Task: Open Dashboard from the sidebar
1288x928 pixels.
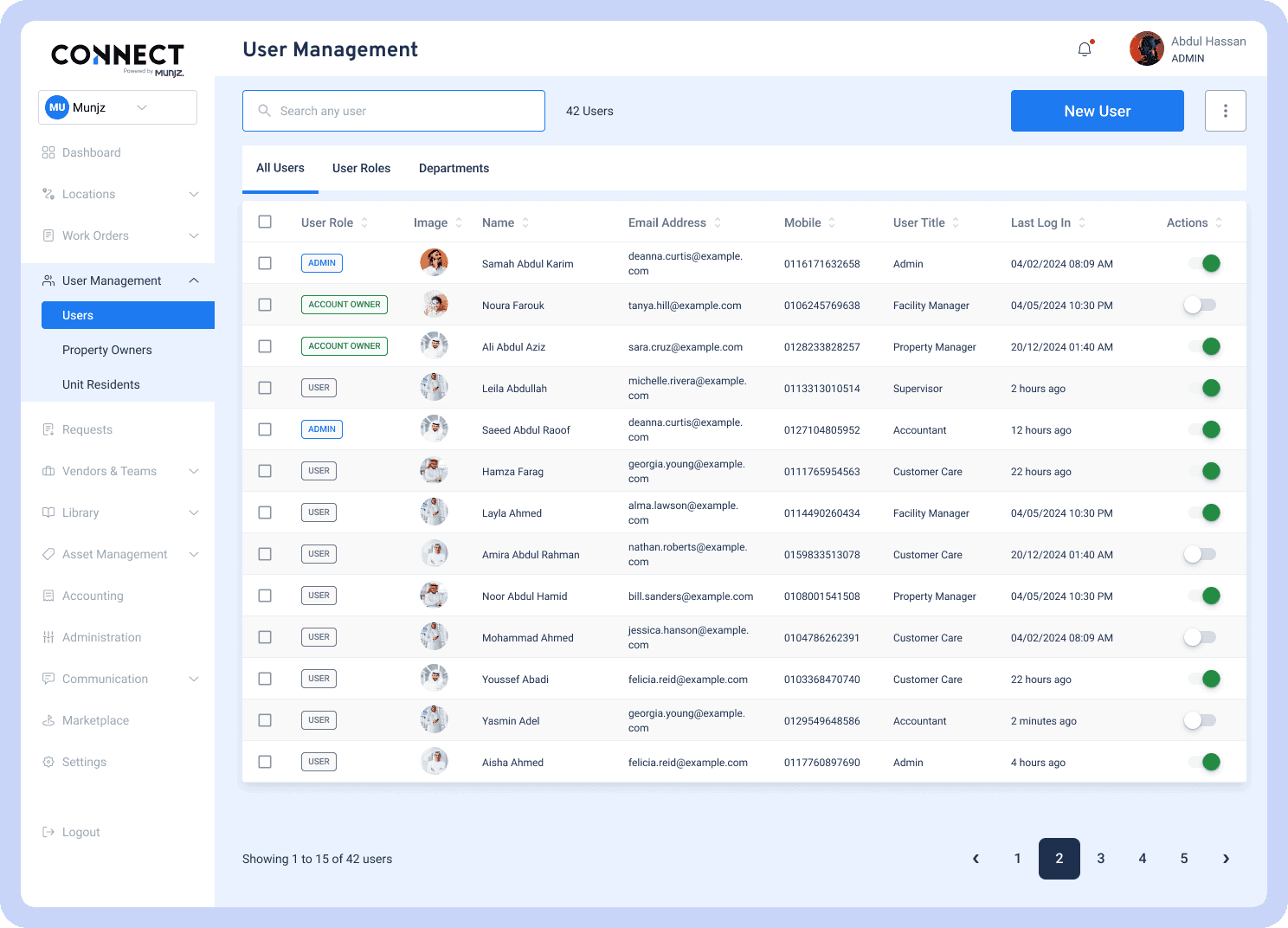Action: pos(91,152)
